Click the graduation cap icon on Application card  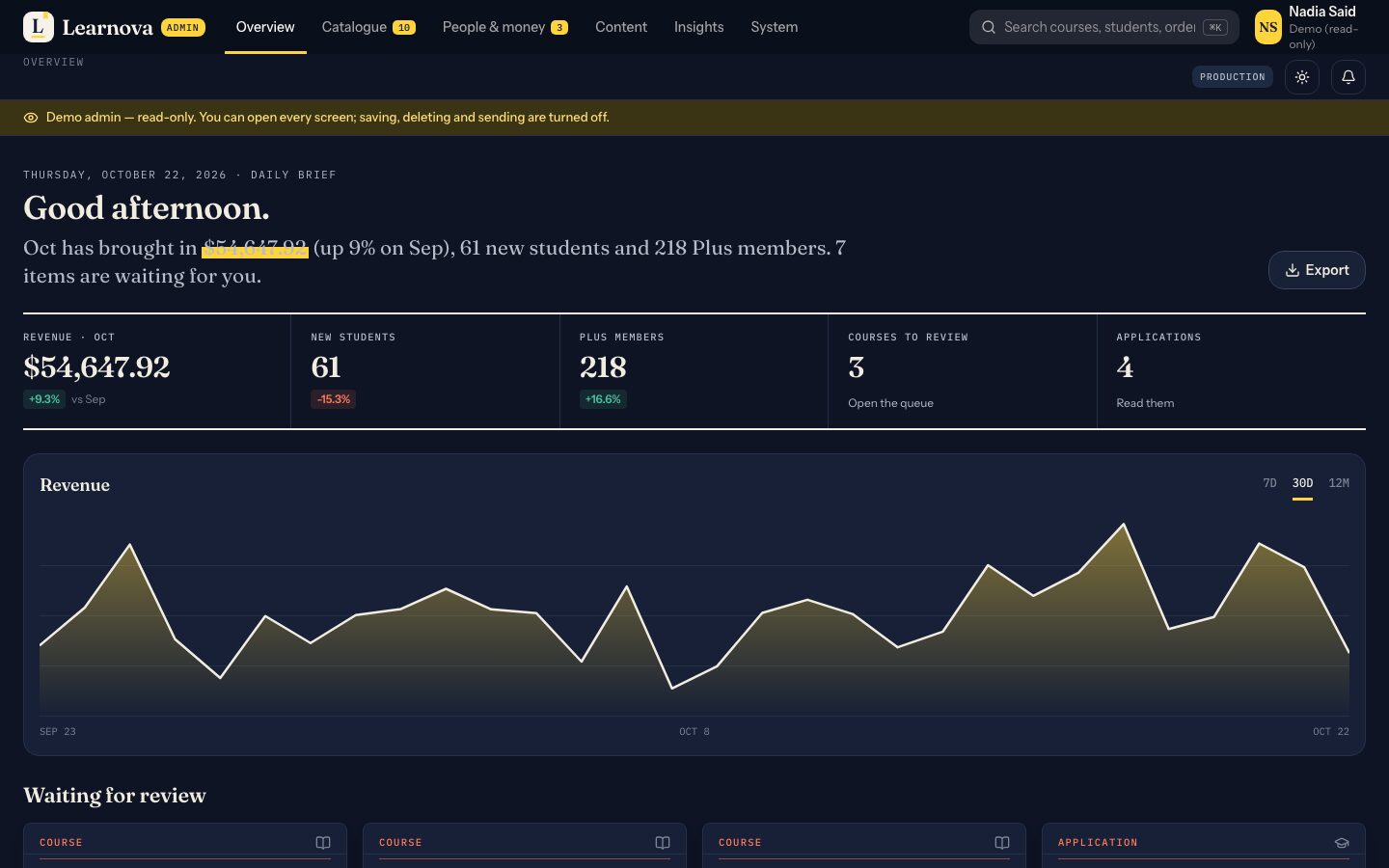(x=1342, y=843)
